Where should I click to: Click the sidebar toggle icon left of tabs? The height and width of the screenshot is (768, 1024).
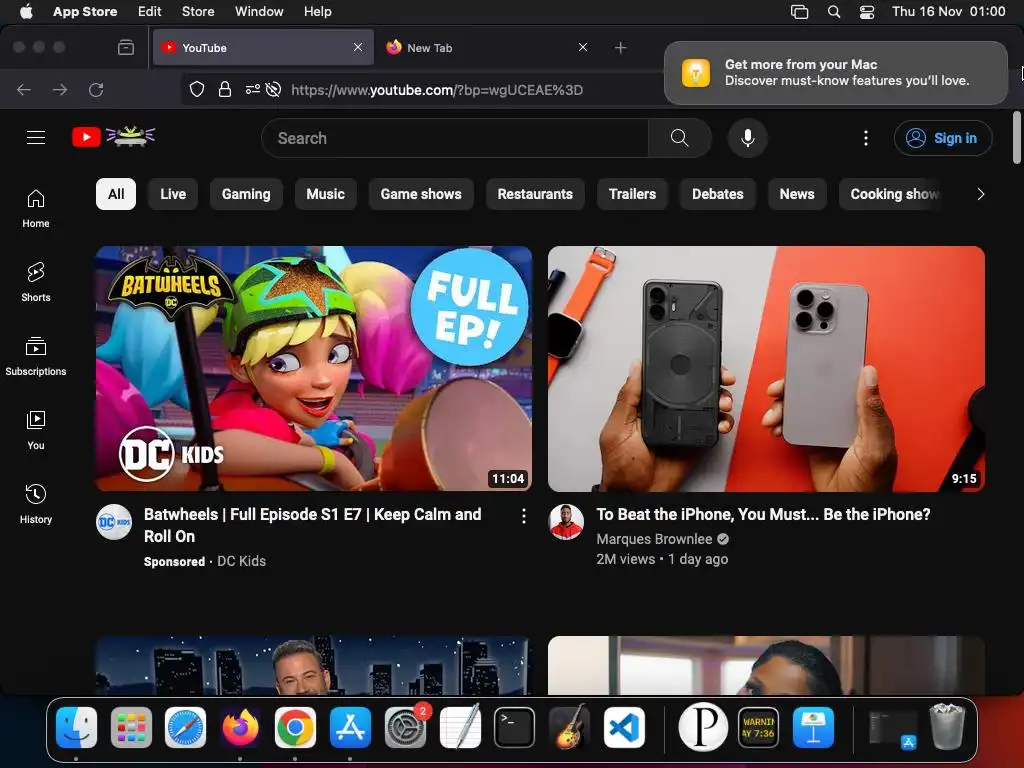(x=126, y=48)
